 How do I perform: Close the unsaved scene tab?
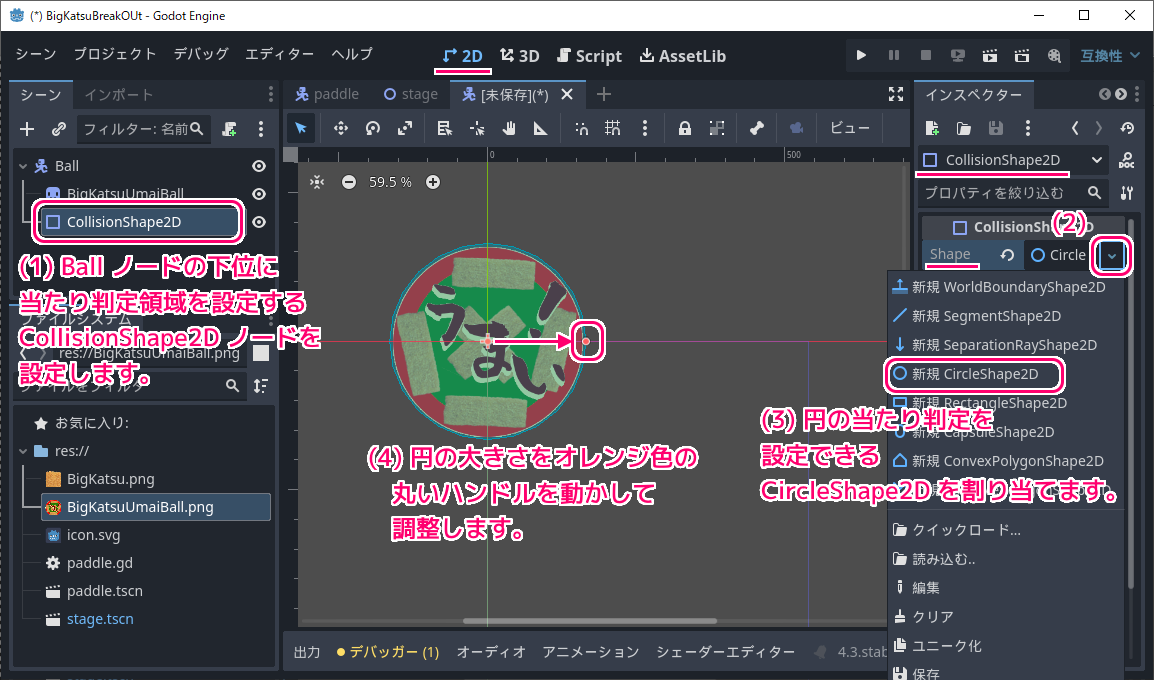pos(567,94)
